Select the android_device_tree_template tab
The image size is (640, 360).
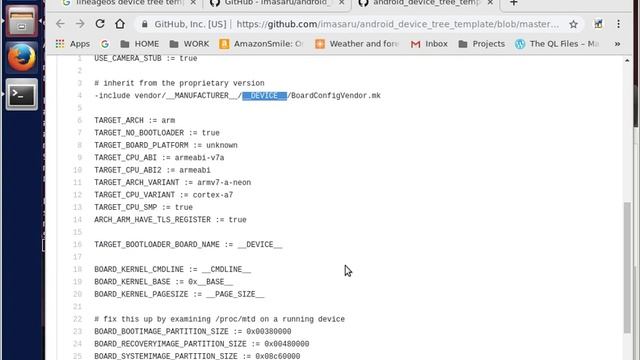[420, 3]
